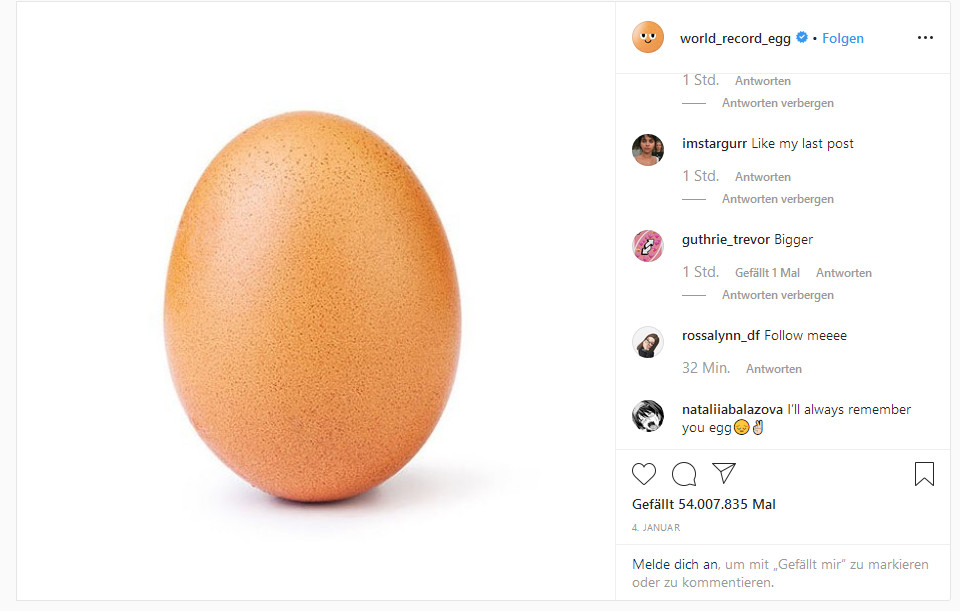Click nataliiabalazova's avatar

(x=648, y=416)
